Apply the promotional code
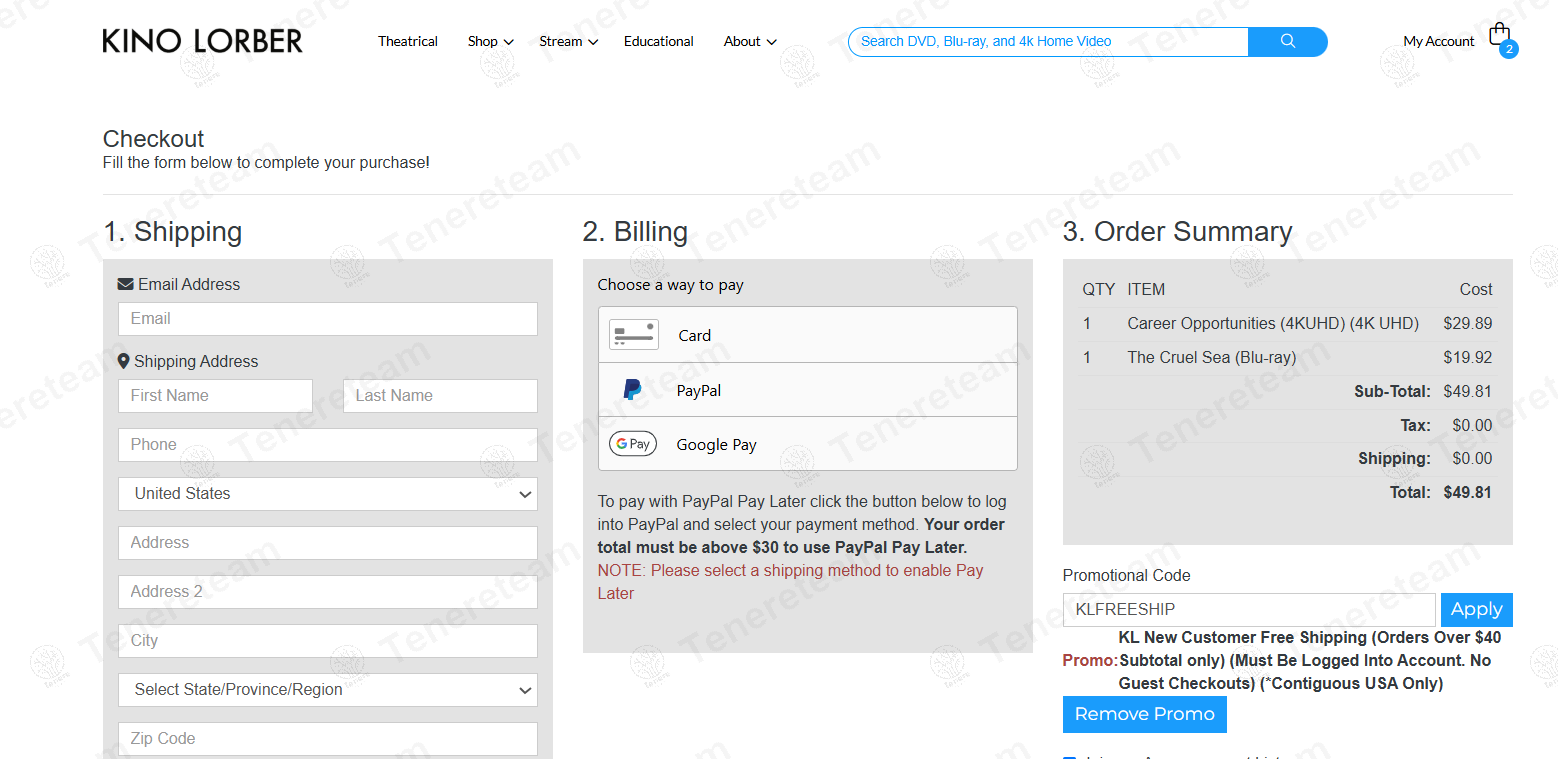Screen dimensions: 1558x759 pyautogui.click(x=1476, y=609)
